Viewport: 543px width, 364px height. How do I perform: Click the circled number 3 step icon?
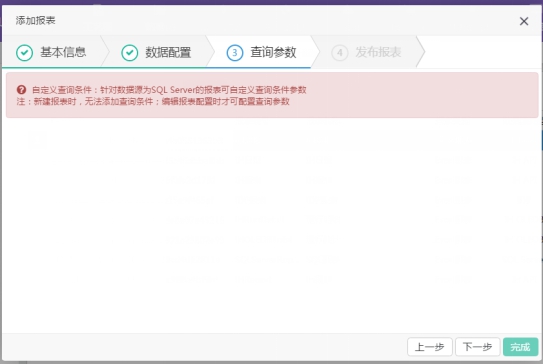[235, 53]
